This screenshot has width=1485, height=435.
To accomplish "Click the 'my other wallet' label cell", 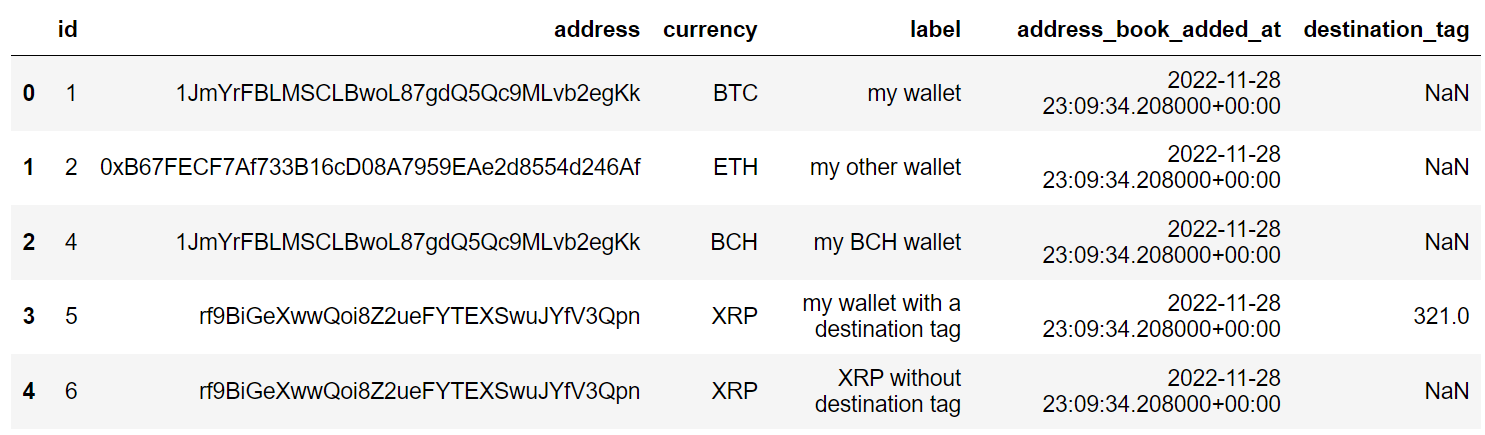I will coord(886,167).
